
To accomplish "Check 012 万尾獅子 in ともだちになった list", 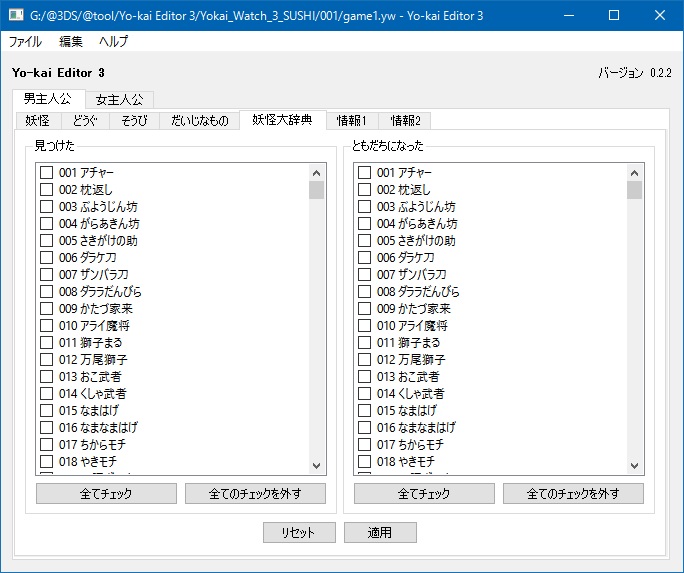I will pos(364,359).
